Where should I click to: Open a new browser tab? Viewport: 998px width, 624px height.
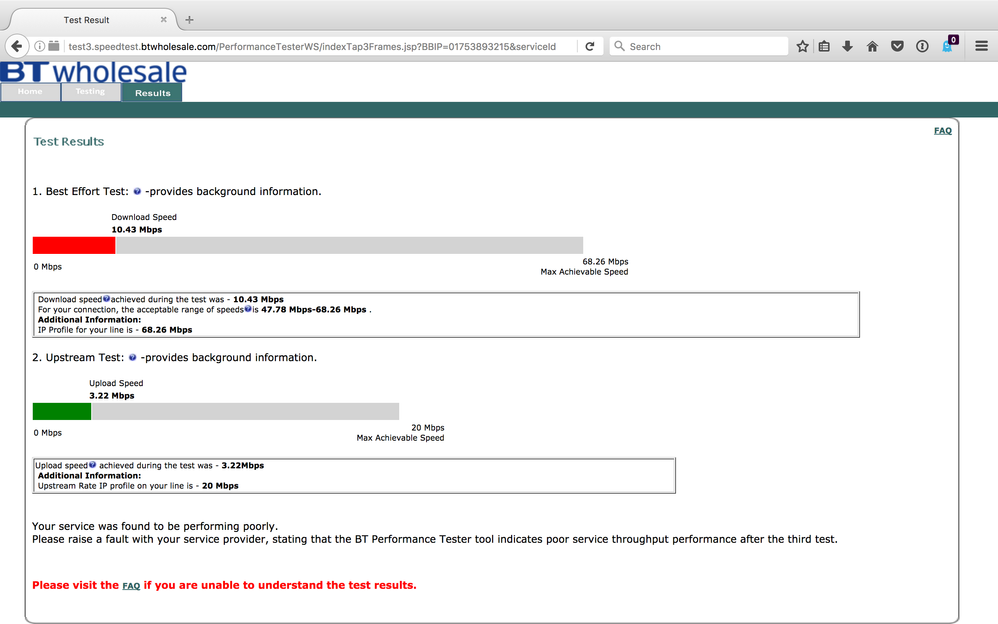click(189, 20)
